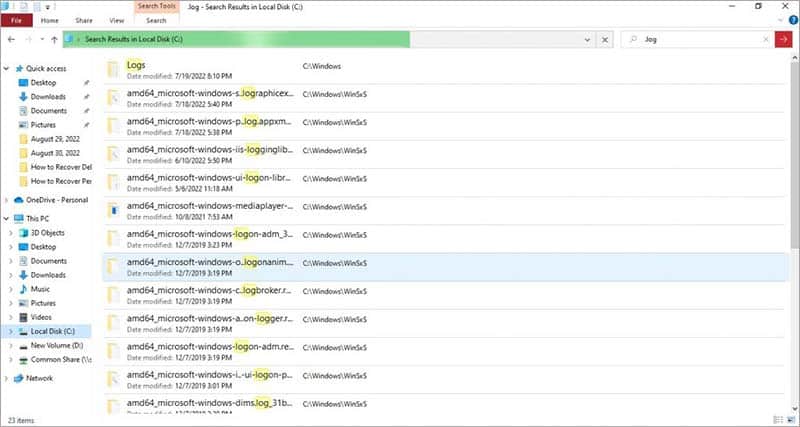The width and height of the screenshot is (800, 427).
Task: Select Music note icon in sidebar
Action: pos(23,289)
